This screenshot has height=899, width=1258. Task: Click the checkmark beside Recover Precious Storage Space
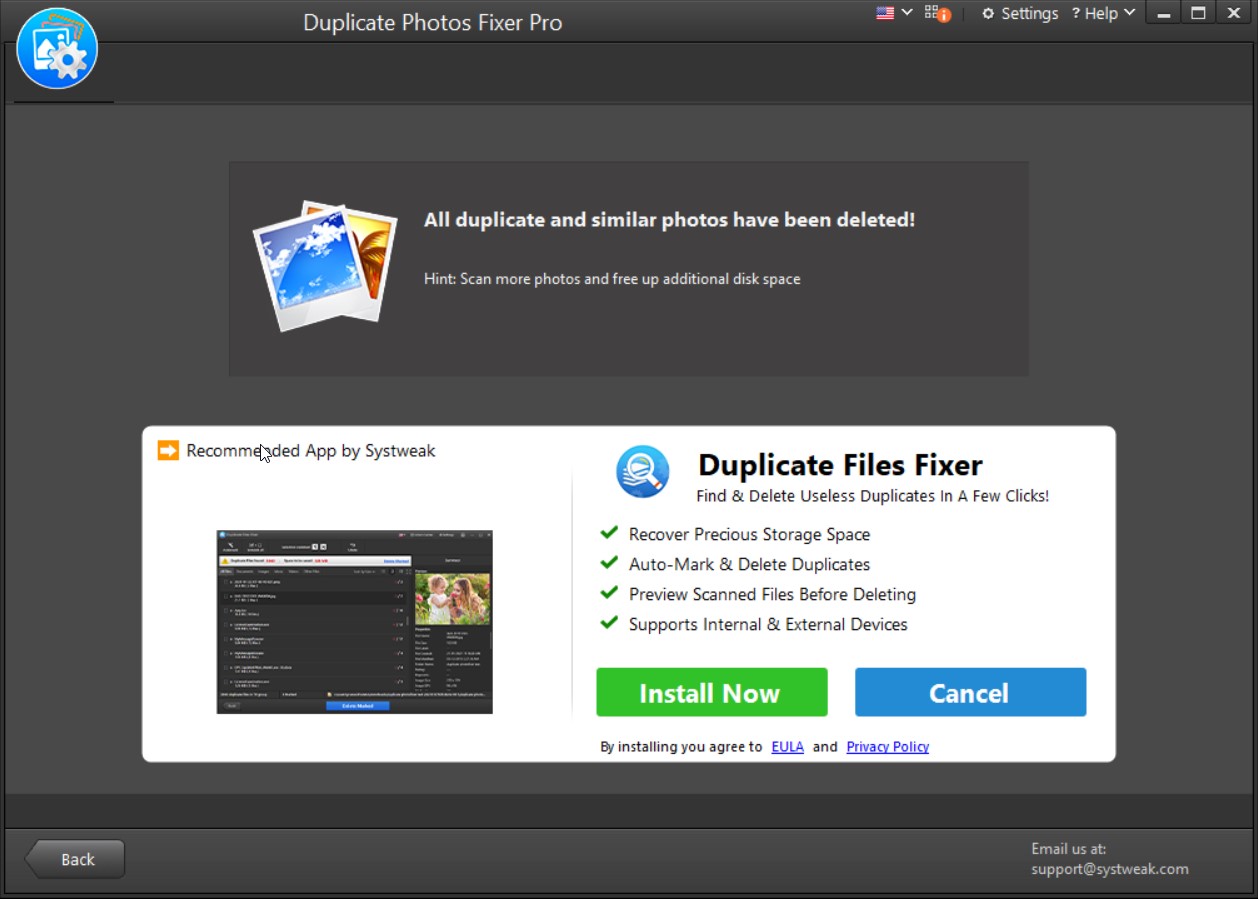click(609, 533)
